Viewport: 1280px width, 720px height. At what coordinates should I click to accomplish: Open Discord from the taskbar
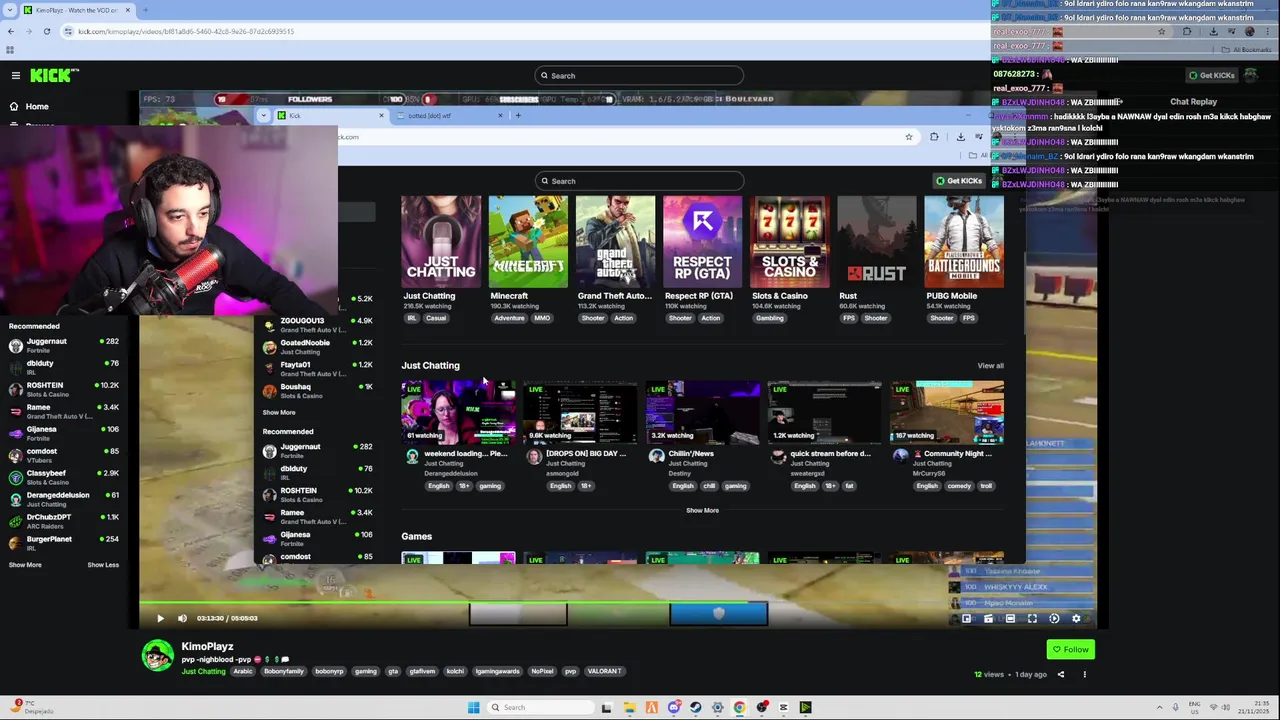(x=674, y=707)
